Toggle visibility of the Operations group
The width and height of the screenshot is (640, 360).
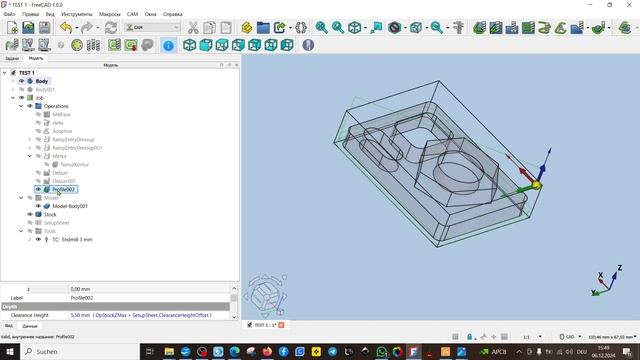(x=30, y=106)
